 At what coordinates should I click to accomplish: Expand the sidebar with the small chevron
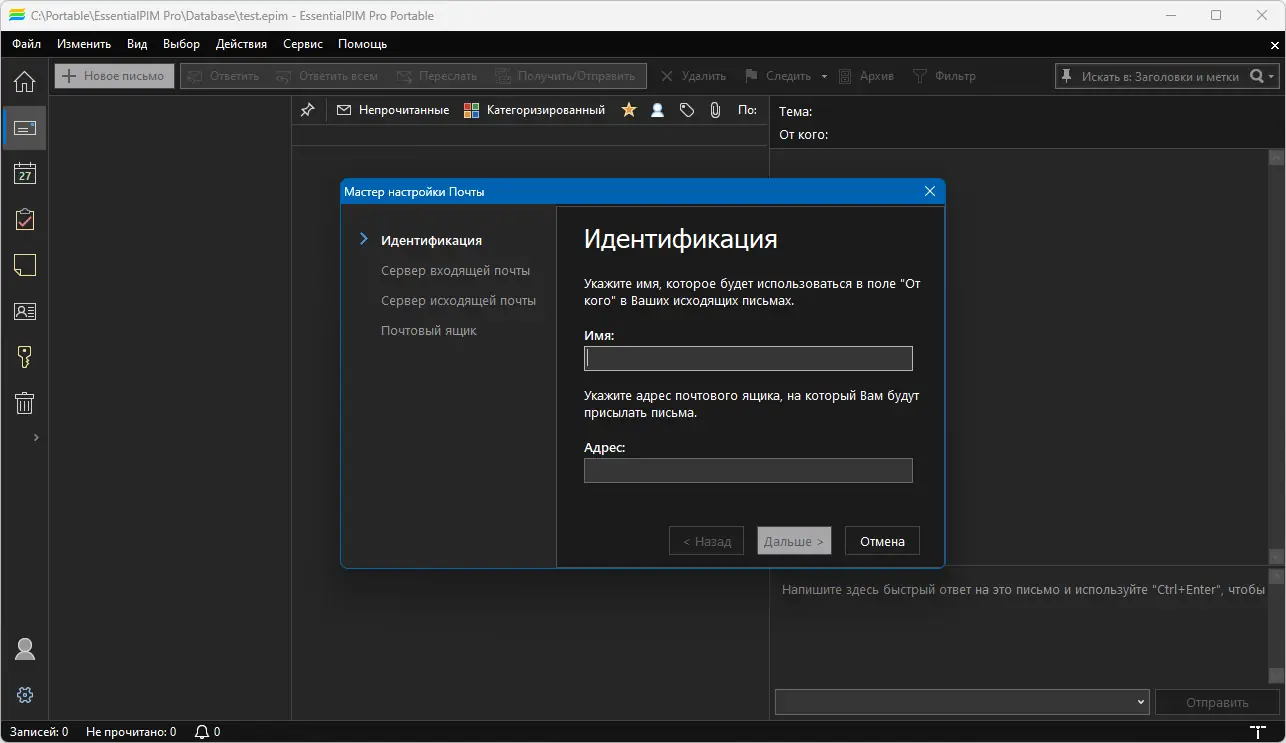click(x=36, y=437)
